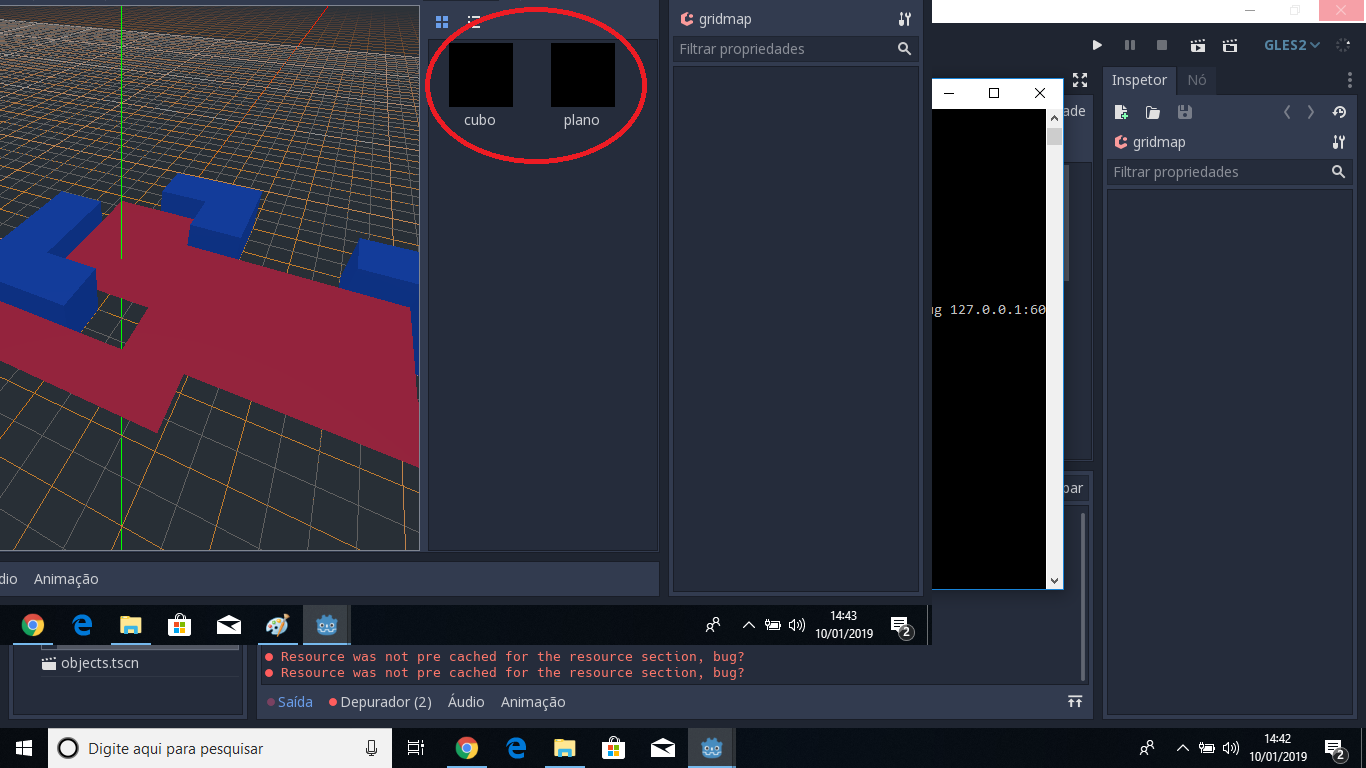Open the Animação panel at the bottom
Viewport: 1366px width, 768px height.
(533, 702)
